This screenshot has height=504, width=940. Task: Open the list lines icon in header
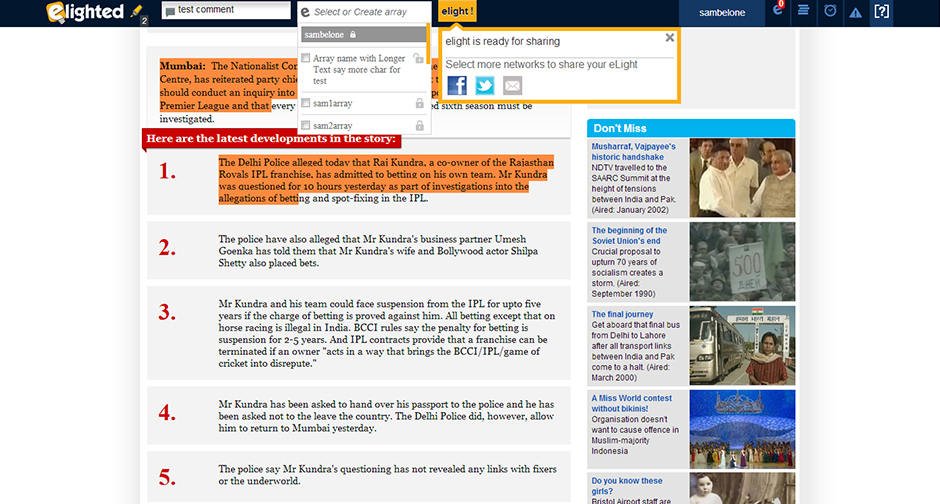tap(803, 10)
